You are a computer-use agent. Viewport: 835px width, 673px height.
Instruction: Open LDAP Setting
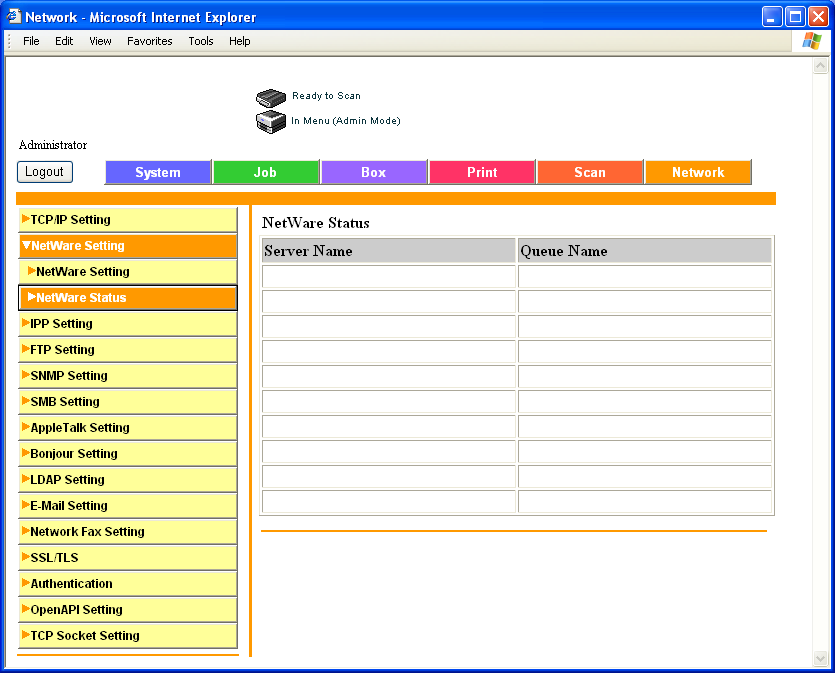[x=128, y=480]
